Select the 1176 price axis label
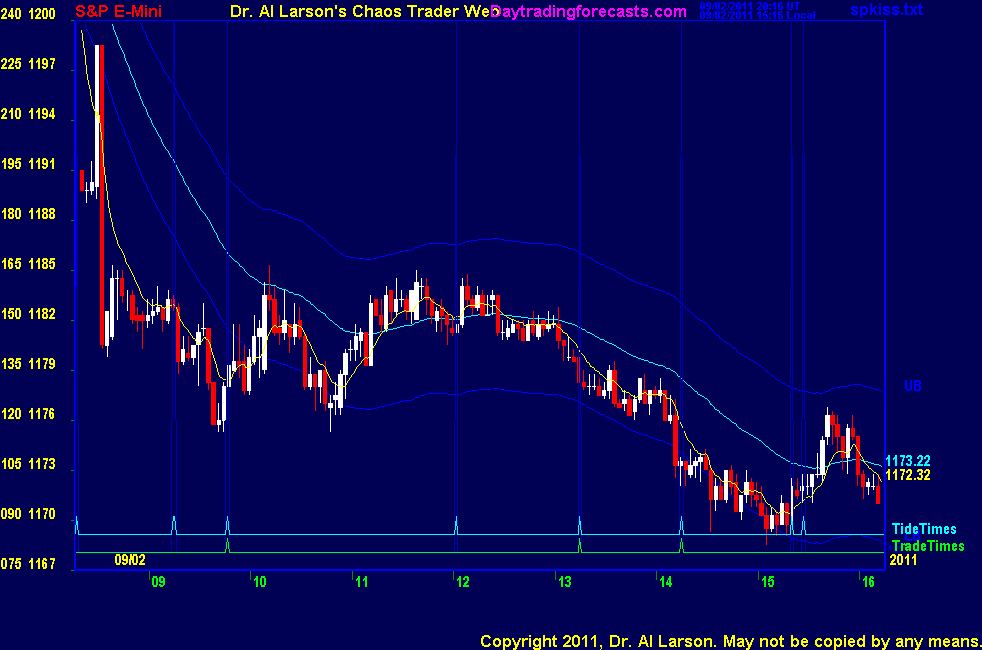Image resolution: width=982 pixels, height=650 pixels. click(42, 414)
